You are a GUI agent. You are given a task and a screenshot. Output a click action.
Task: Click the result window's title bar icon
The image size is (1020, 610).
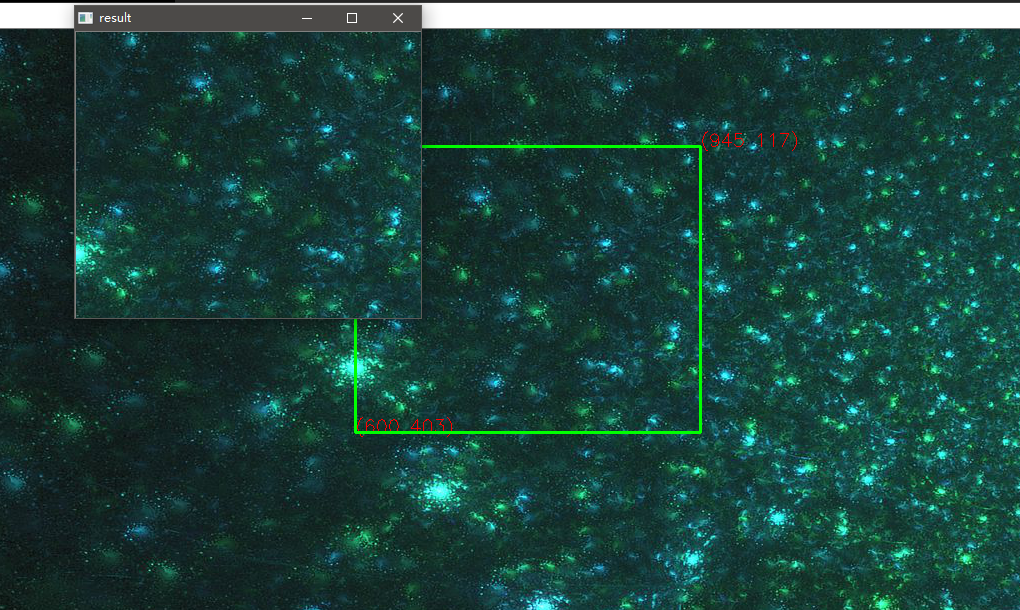coord(86,18)
